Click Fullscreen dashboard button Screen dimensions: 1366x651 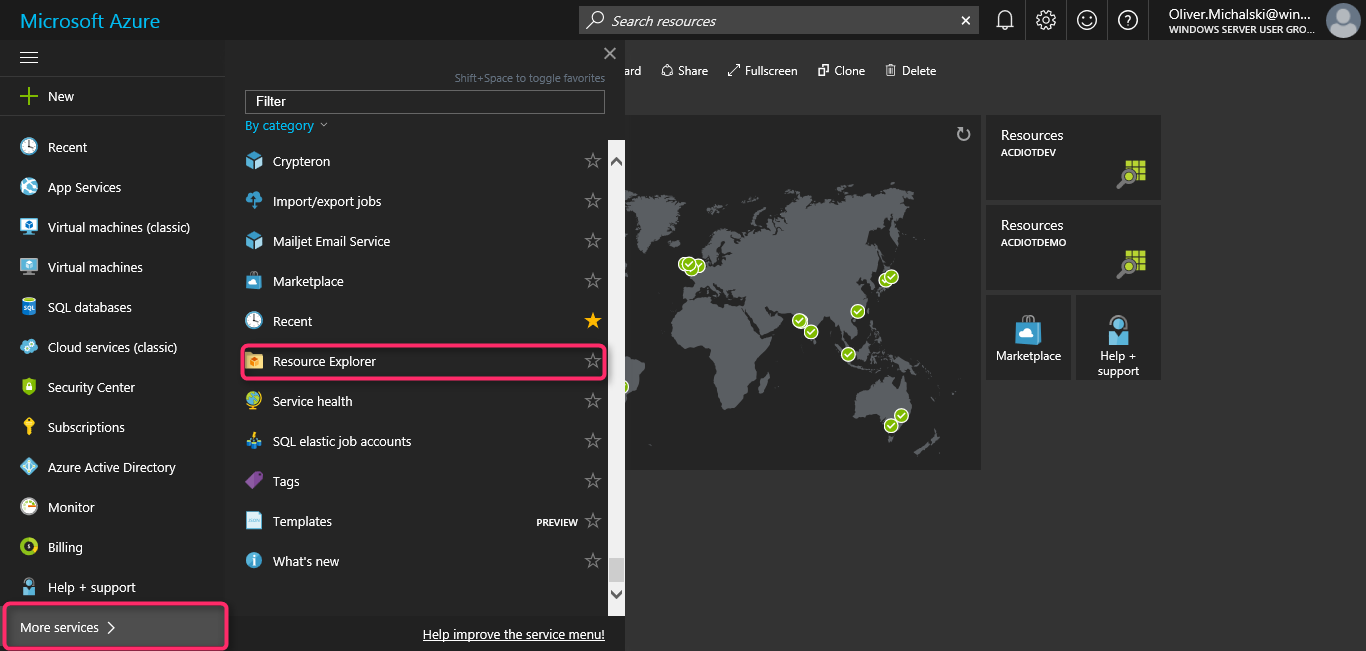click(x=762, y=71)
